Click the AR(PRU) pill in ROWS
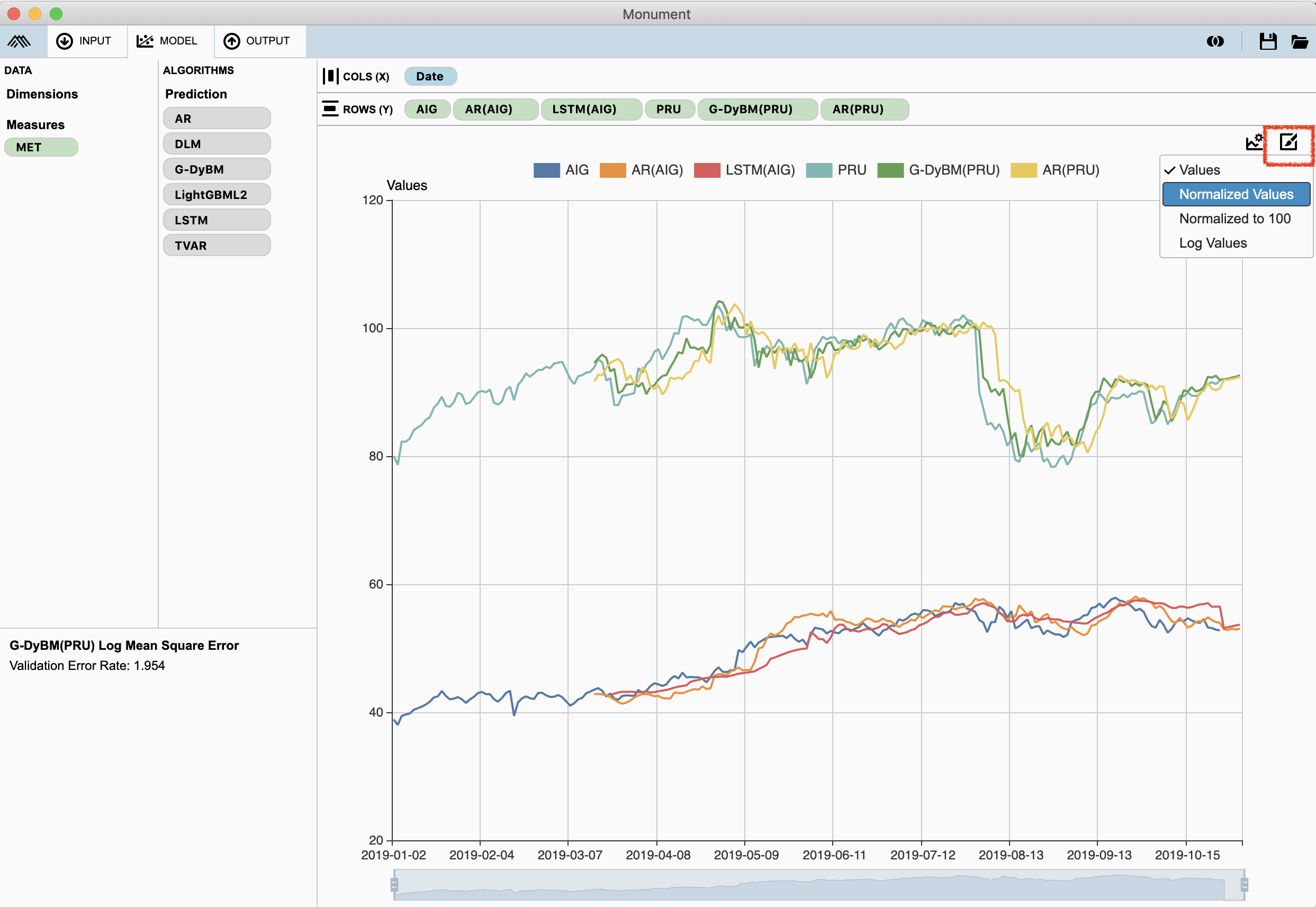The image size is (1316, 907). 864,109
